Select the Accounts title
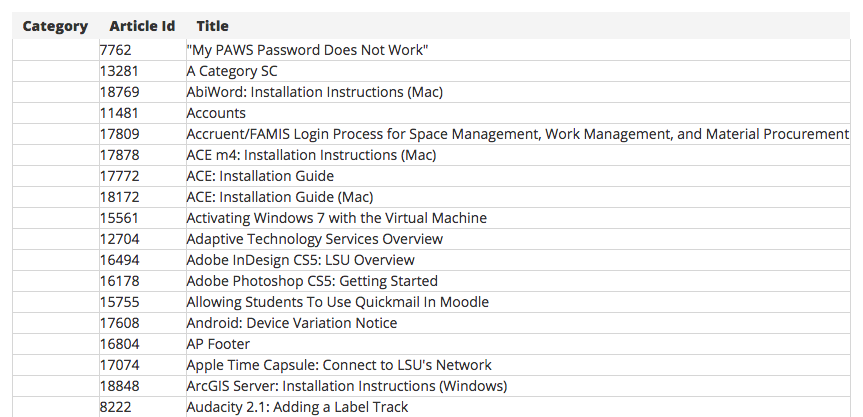The image size is (863, 417). 216,113
